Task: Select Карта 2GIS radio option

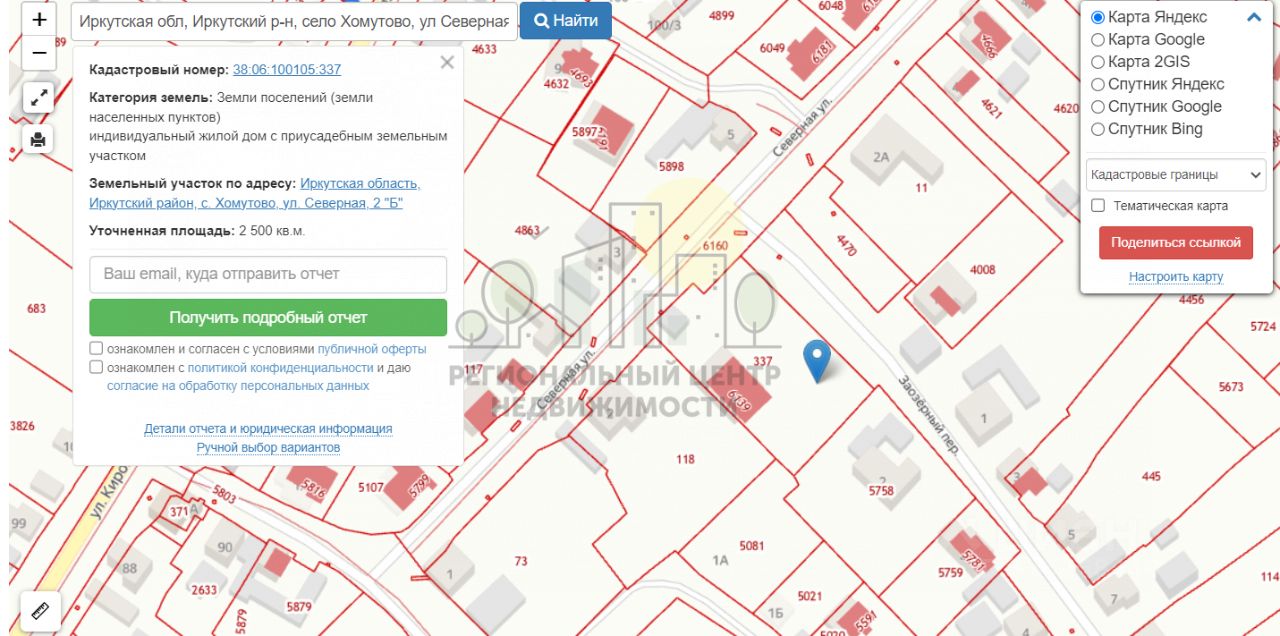Action: (1097, 62)
